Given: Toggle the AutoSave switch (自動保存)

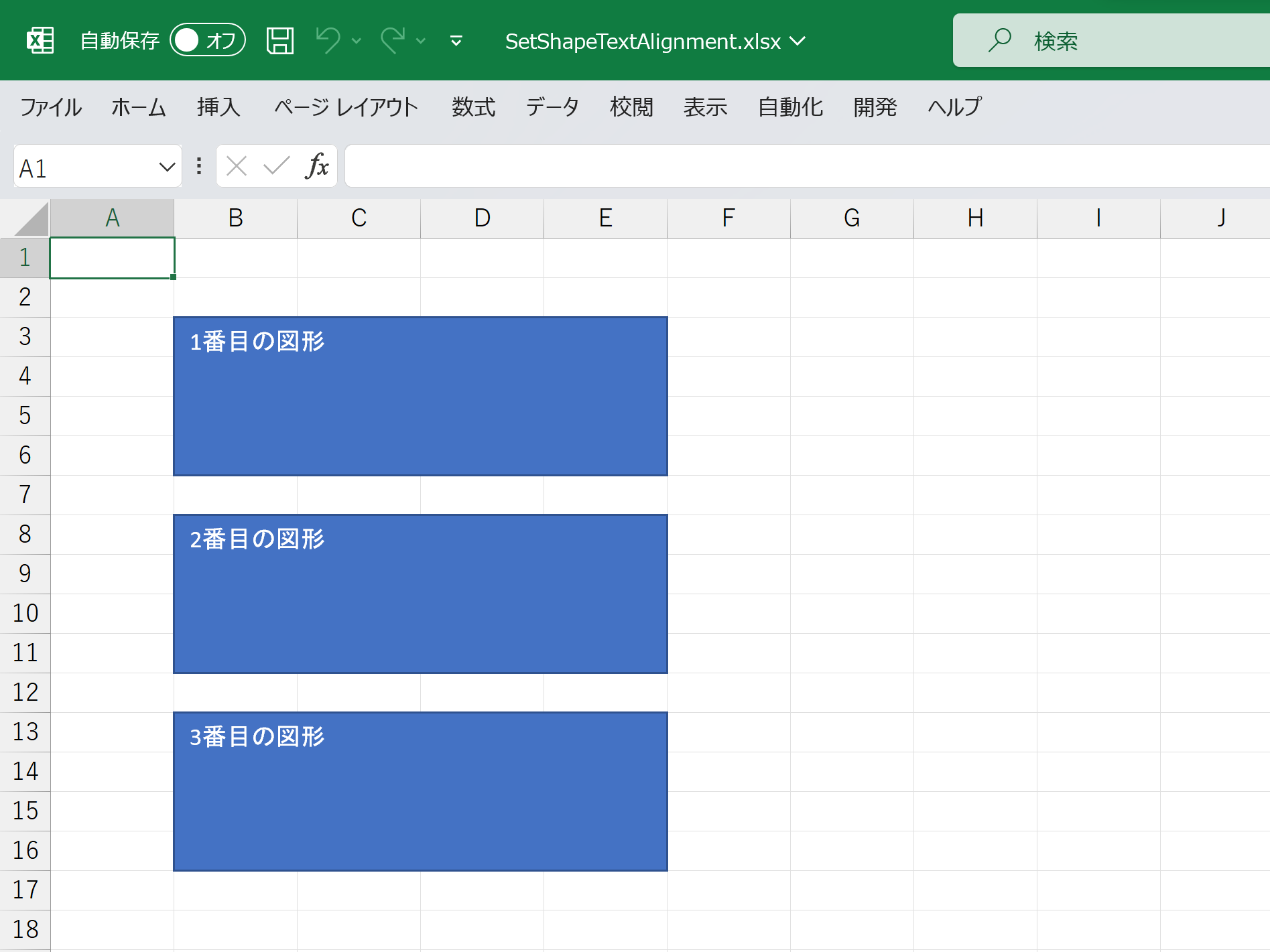Looking at the screenshot, I should click(208, 41).
